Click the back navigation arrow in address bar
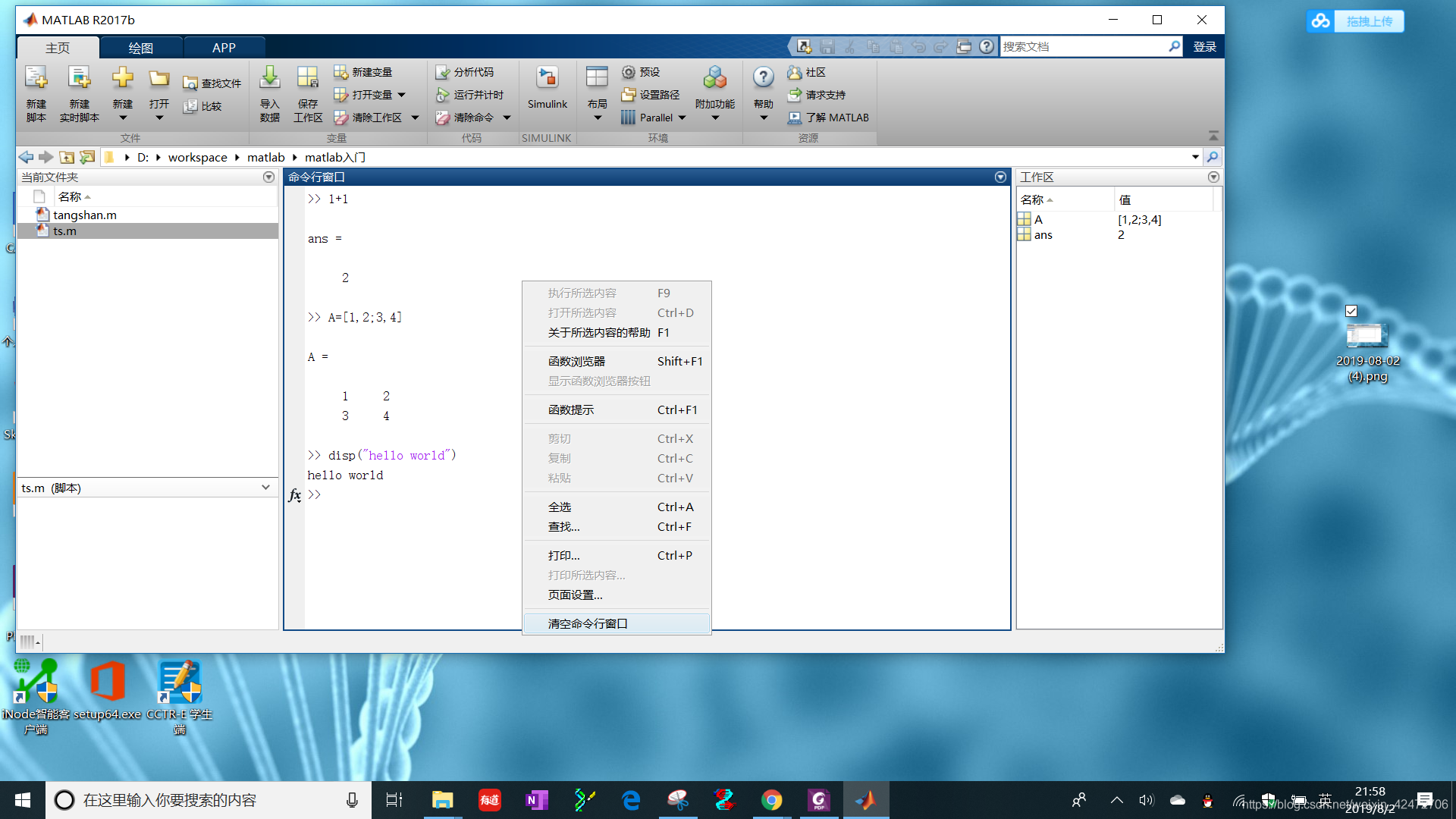The height and width of the screenshot is (819, 1456). click(26, 157)
